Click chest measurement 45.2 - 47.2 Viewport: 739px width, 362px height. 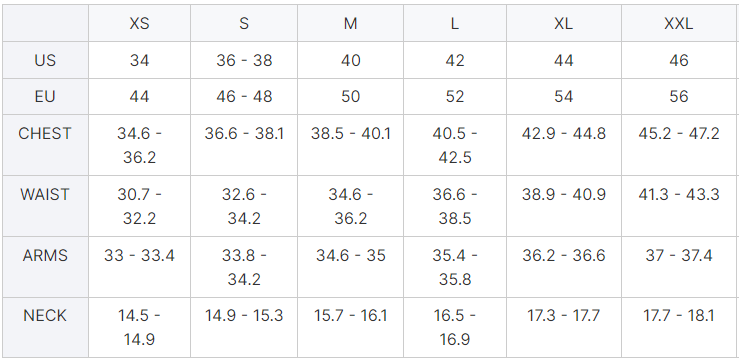coord(678,134)
